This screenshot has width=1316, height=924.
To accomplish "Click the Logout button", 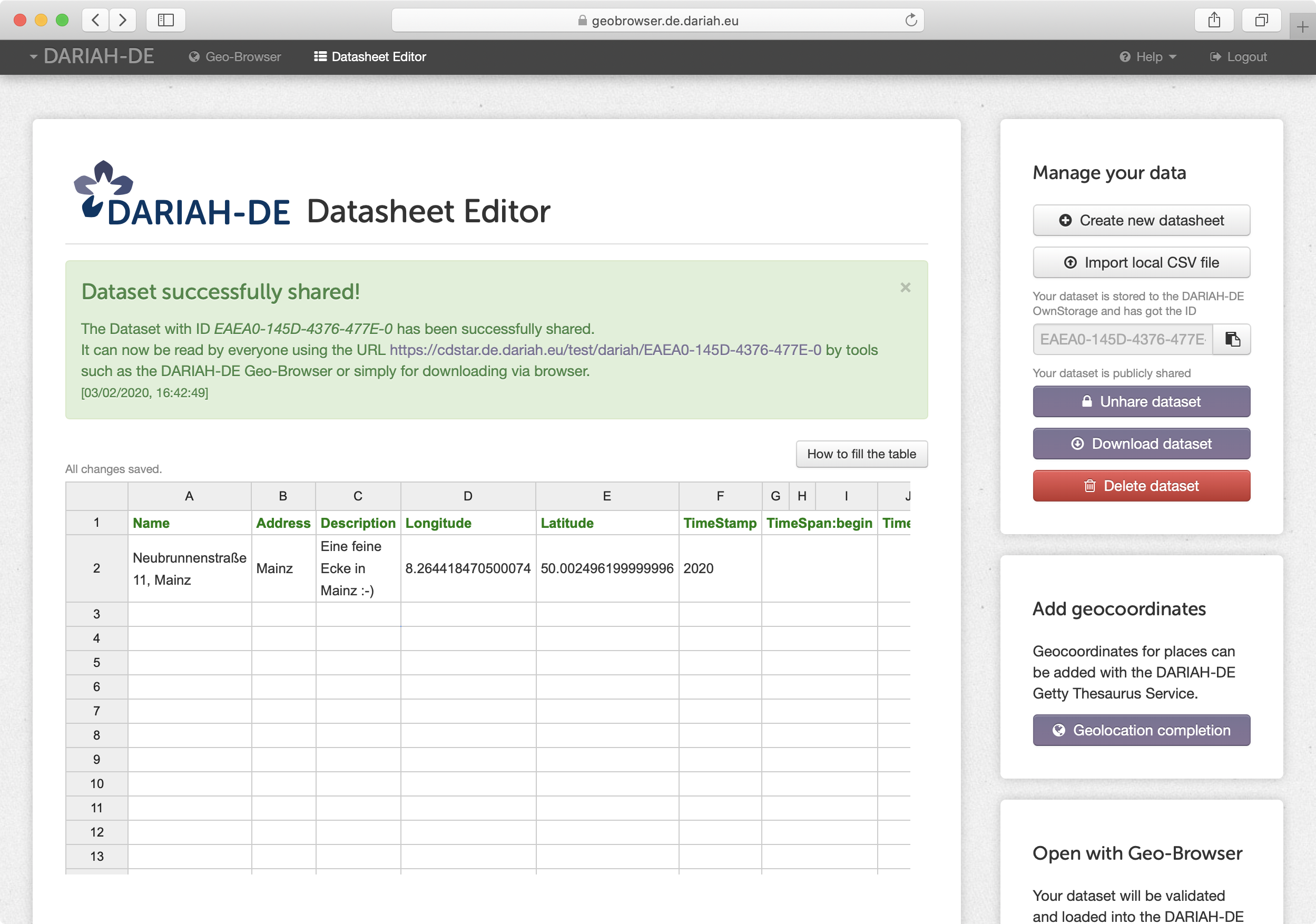I will 1239,57.
